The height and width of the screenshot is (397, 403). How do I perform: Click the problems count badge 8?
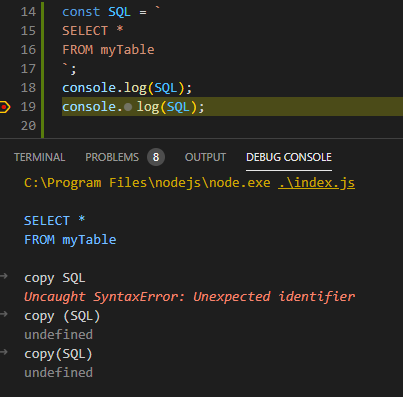[x=156, y=157]
